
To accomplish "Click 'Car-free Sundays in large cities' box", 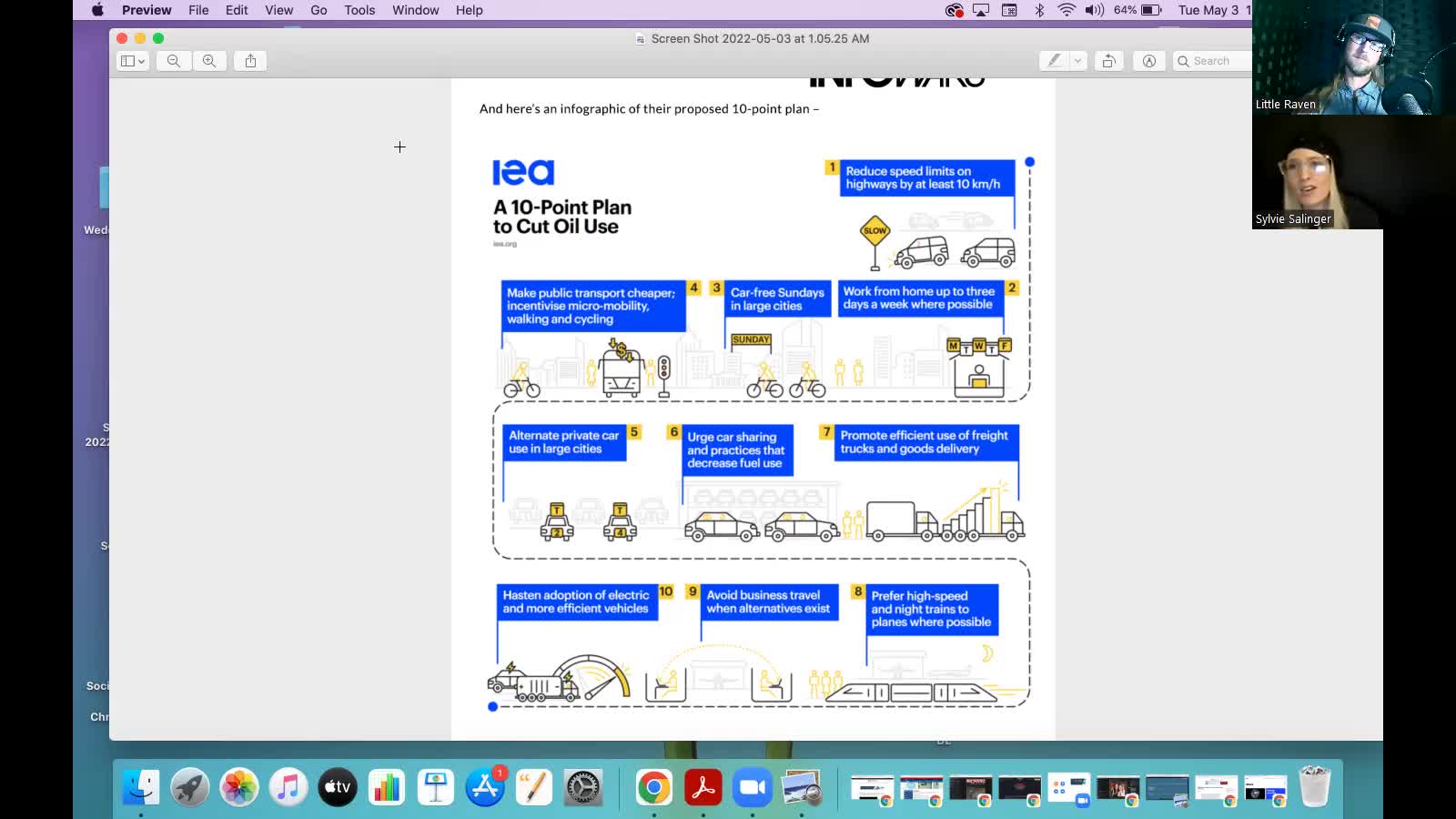I will 778,299.
